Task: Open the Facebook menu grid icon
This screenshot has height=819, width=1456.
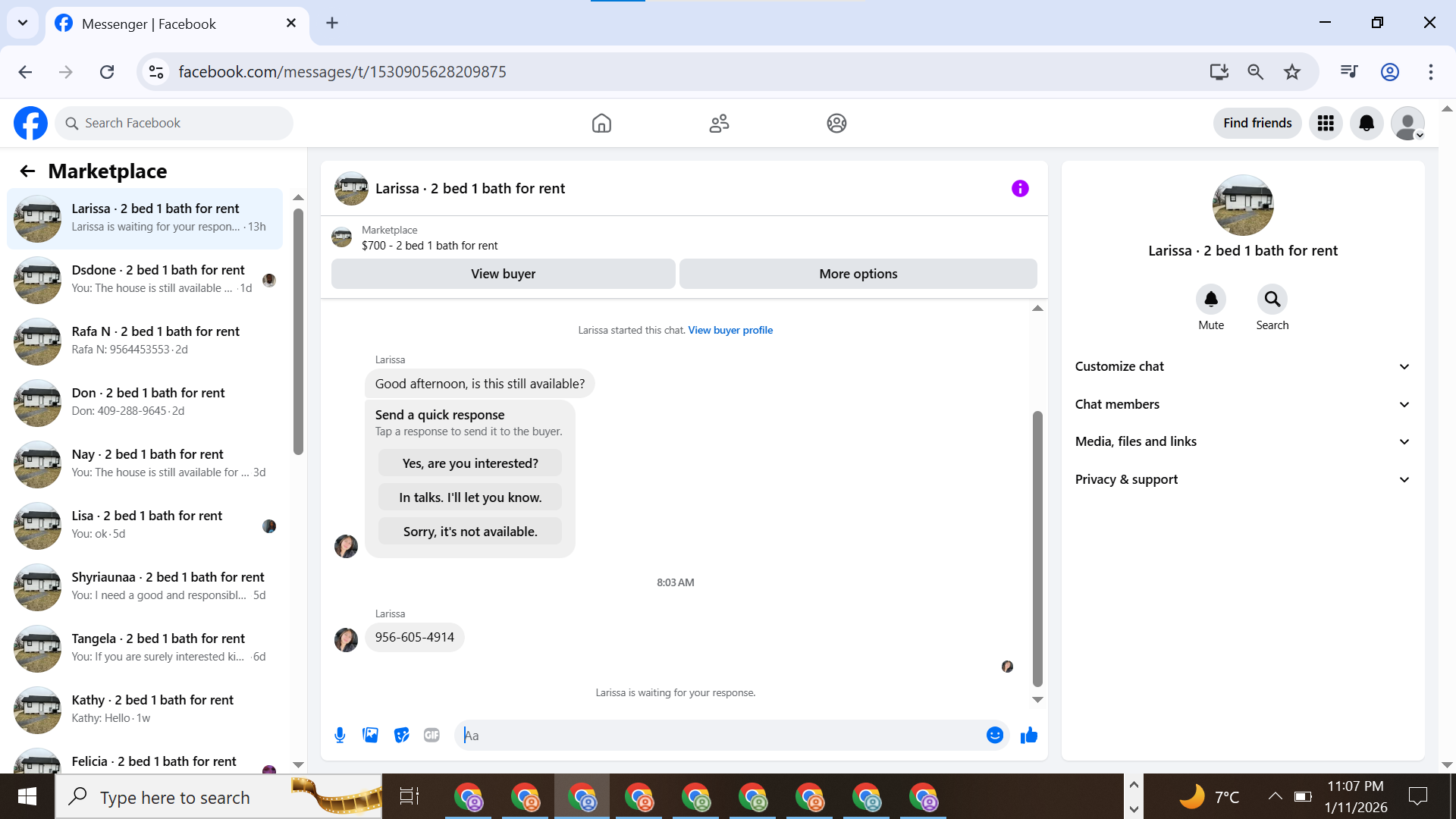Action: point(1326,123)
